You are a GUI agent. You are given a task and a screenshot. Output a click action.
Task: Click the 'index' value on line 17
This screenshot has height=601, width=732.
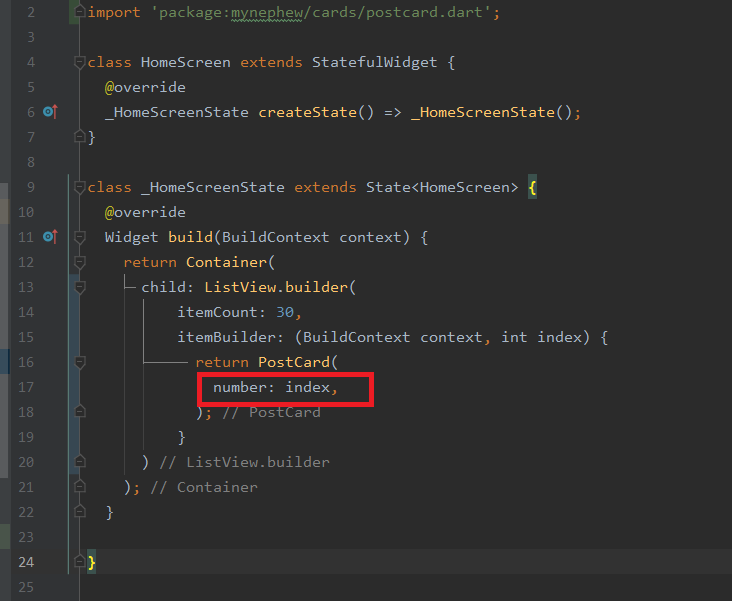click(308, 387)
